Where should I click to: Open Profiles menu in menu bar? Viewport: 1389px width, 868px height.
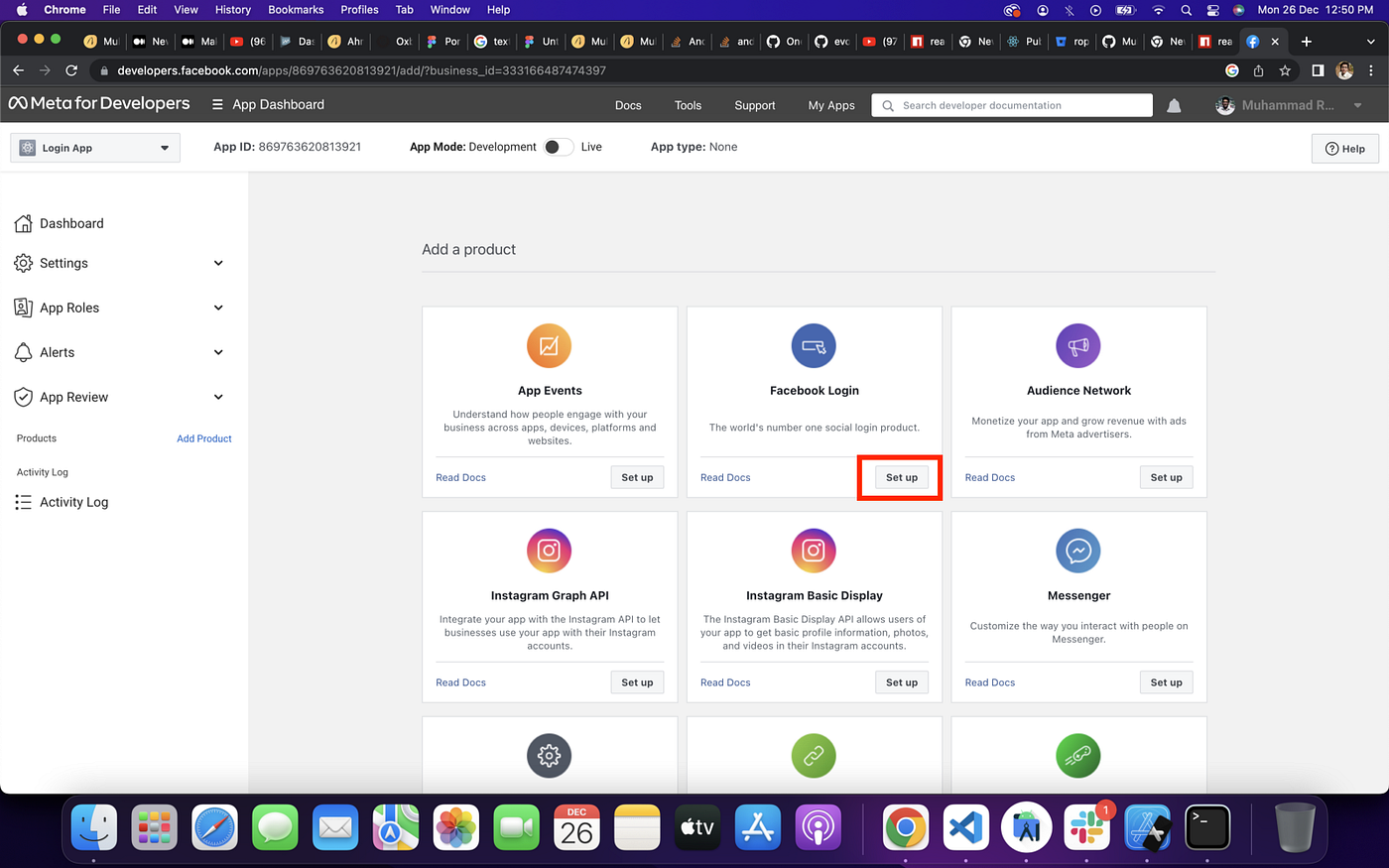tap(359, 9)
